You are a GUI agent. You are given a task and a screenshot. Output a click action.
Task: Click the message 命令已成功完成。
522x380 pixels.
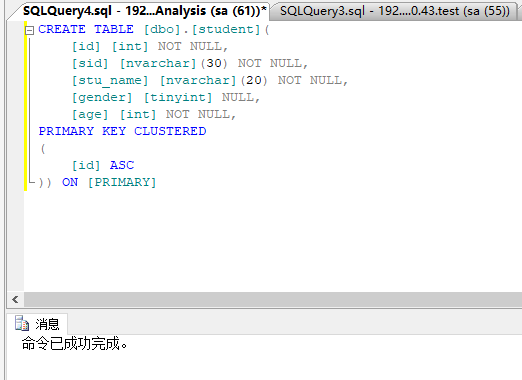click(x=75, y=343)
